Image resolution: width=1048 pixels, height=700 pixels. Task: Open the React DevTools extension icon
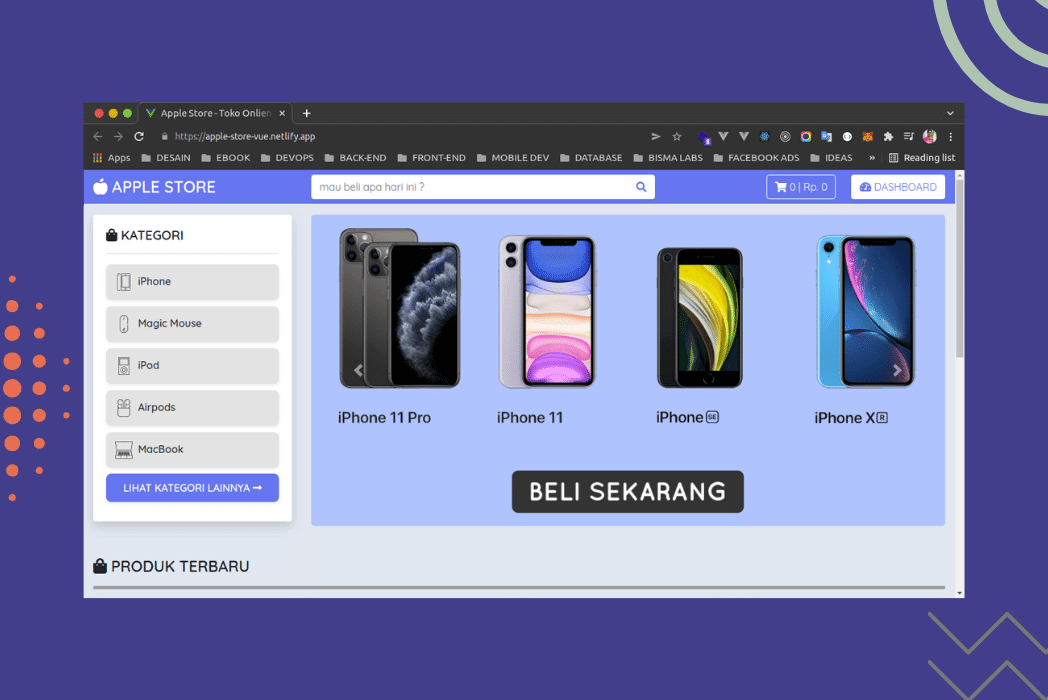(x=765, y=136)
